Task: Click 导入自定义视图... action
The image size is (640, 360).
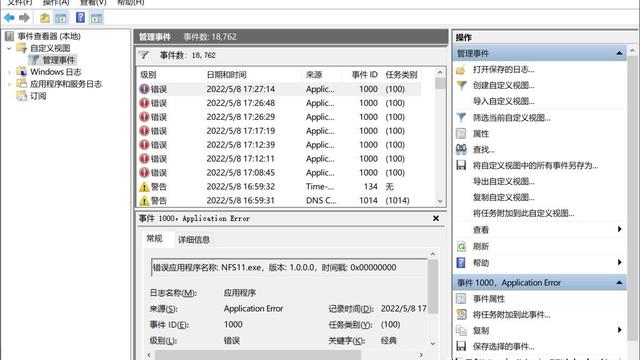Action: click(503, 101)
